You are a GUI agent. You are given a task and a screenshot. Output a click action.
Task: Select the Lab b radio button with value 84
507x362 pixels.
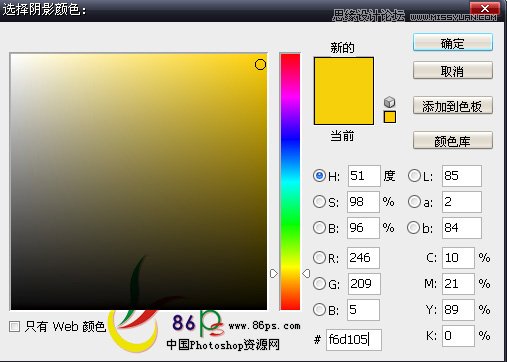pyautogui.click(x=414, y=228)
